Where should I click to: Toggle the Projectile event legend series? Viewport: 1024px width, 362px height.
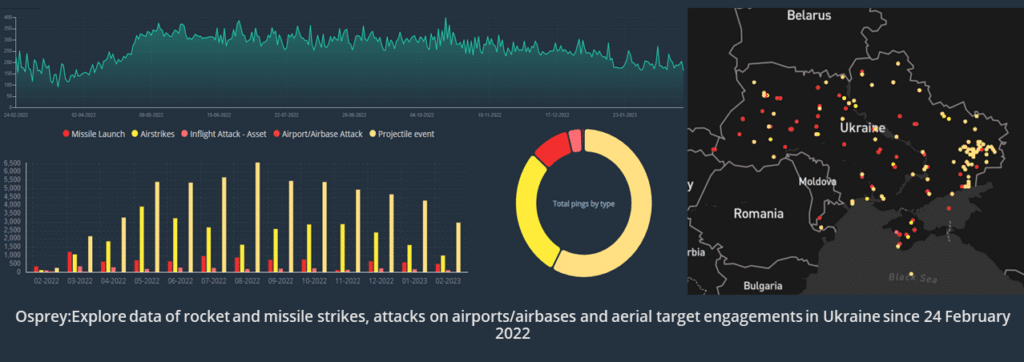click(402, 134)
